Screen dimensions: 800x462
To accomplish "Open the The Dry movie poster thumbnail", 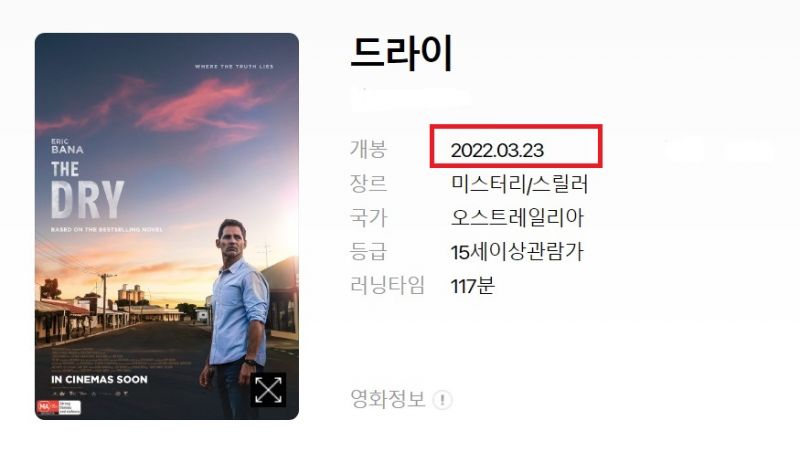I will [167, 226].
